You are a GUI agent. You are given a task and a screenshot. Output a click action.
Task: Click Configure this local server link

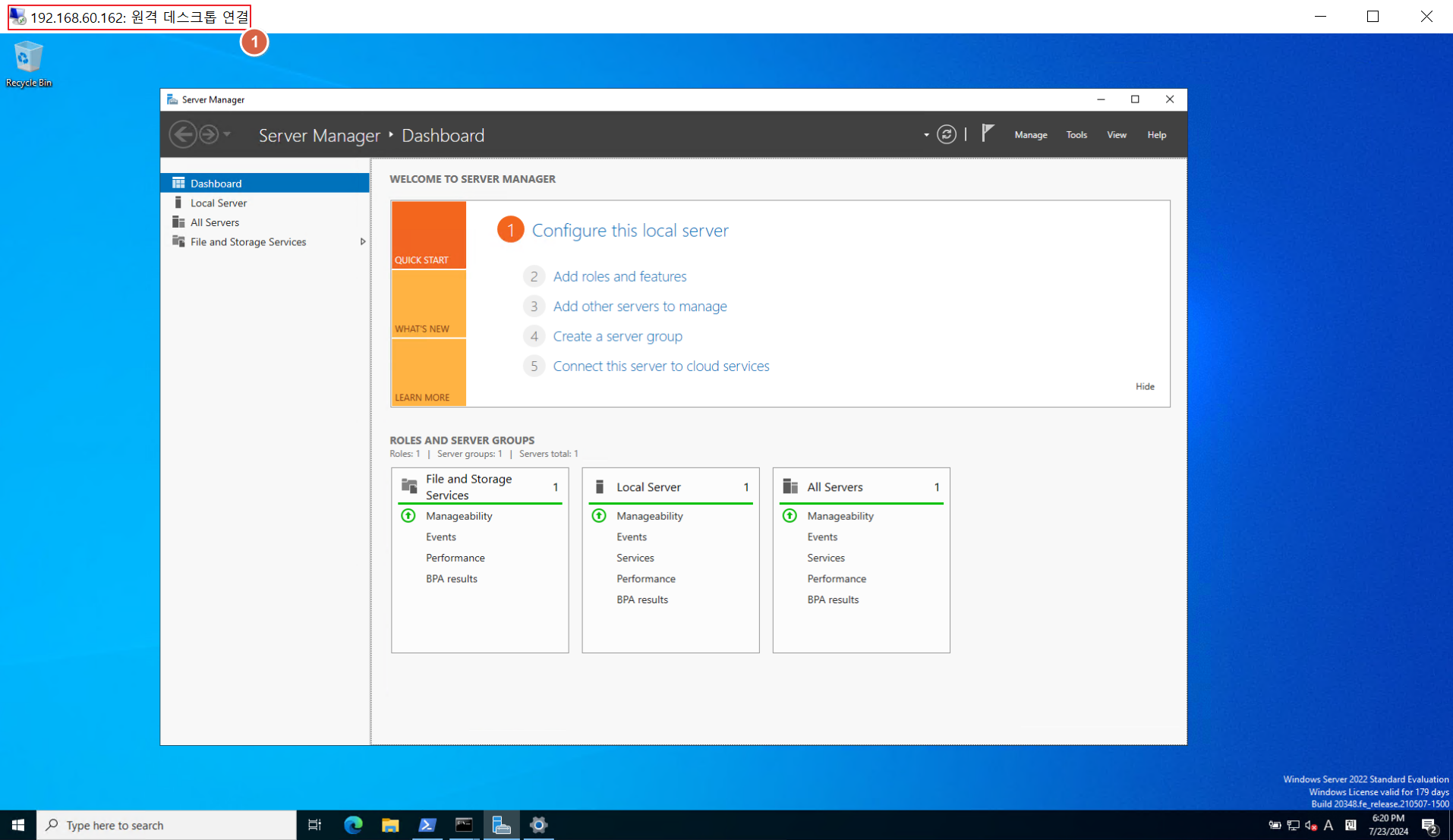630,230
